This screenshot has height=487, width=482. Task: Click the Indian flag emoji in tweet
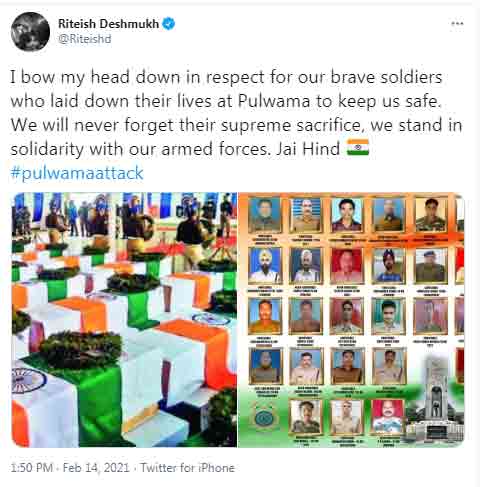click(358, 148)
